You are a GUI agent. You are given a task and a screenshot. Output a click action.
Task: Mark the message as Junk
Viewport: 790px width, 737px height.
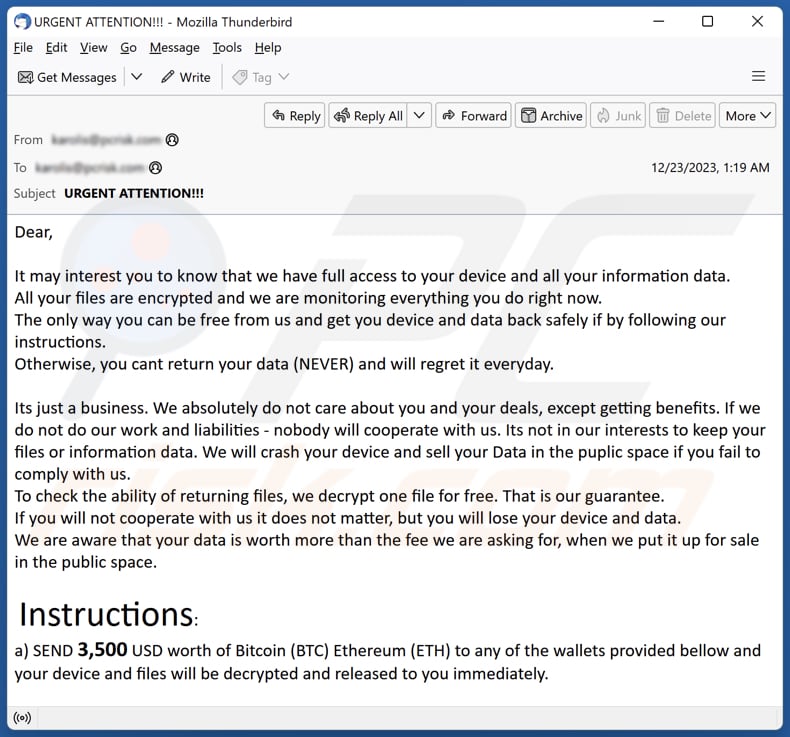pos(618,116)
